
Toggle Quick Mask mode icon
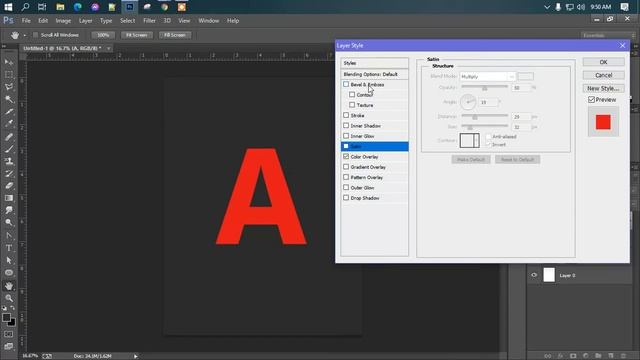[9, 334]
